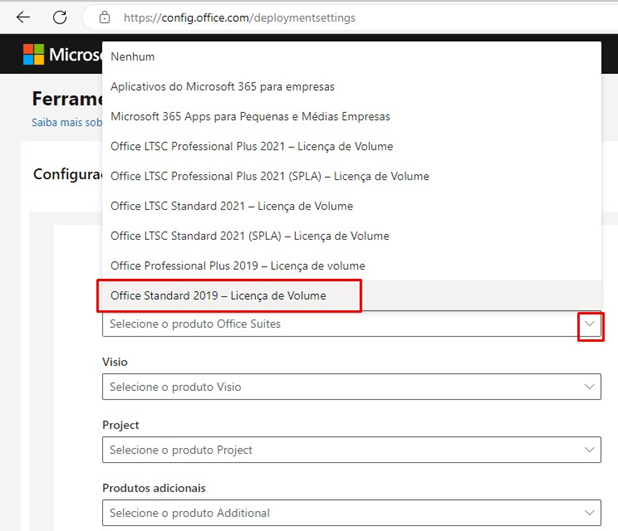Click the 'Selecione o produto Office Suites' placeholder

(x=195, y=324)
